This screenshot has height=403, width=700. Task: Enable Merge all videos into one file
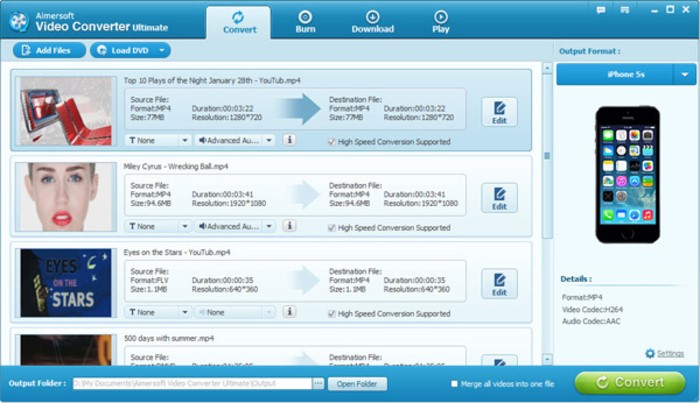tap(454, 383)
